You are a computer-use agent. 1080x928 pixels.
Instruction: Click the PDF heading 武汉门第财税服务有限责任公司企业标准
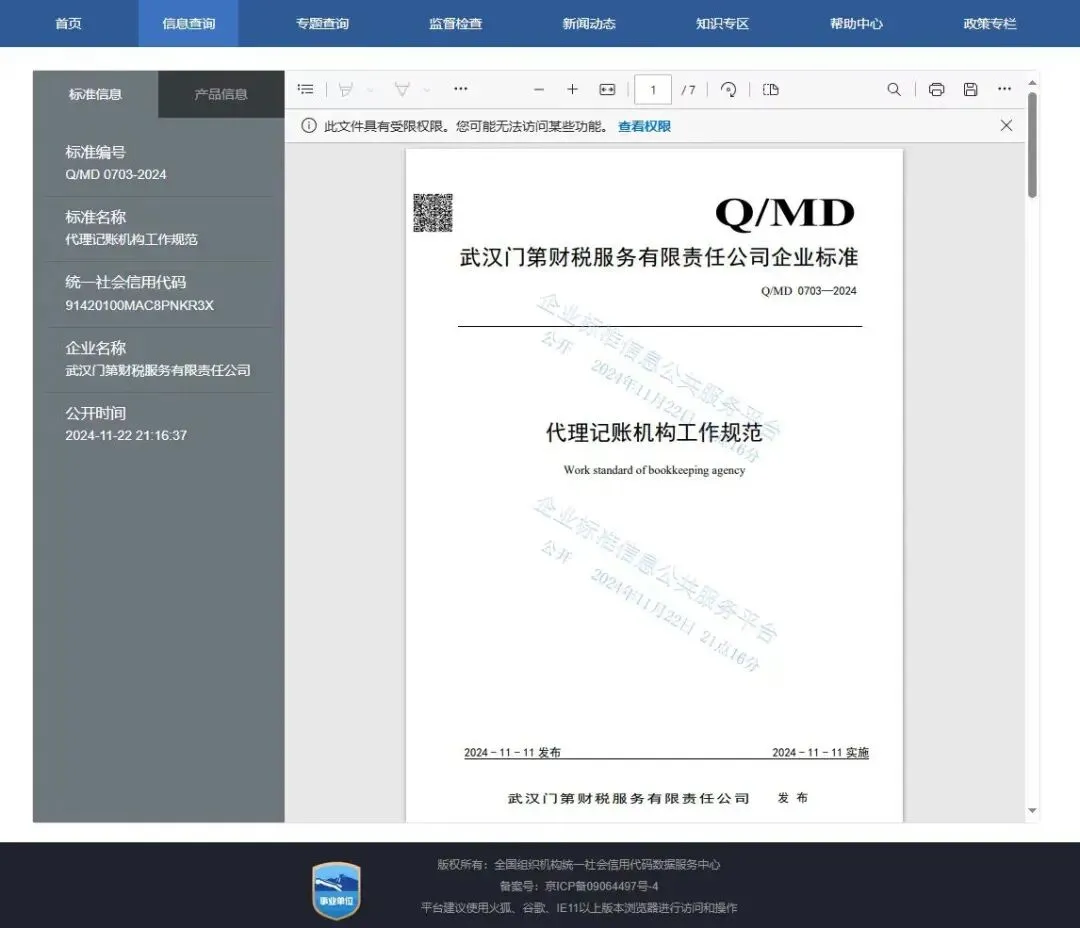(658, 257)
